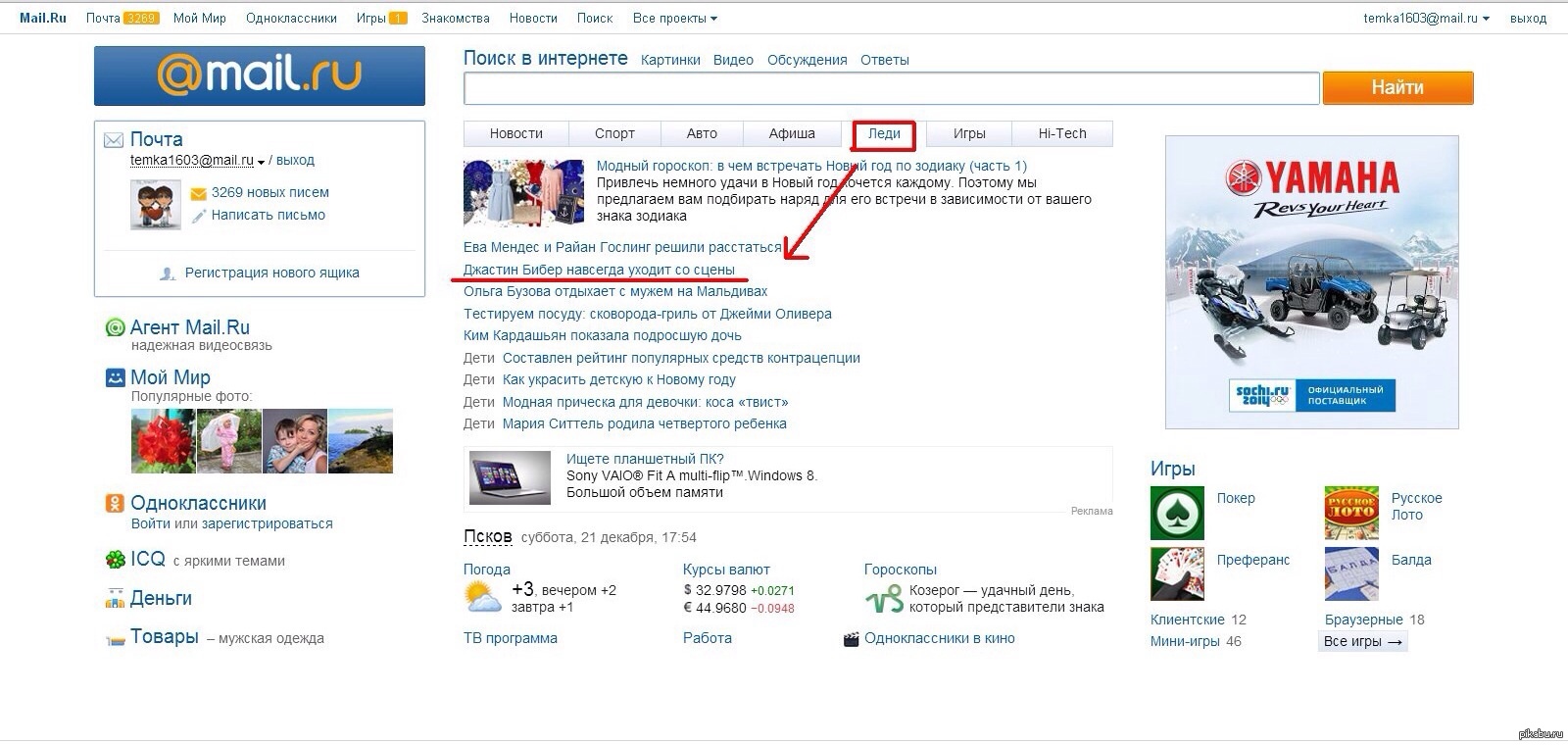The width and height of the screenshot is (1568, 745).
Task: Open the ТВ программа link
Action: 511,639
